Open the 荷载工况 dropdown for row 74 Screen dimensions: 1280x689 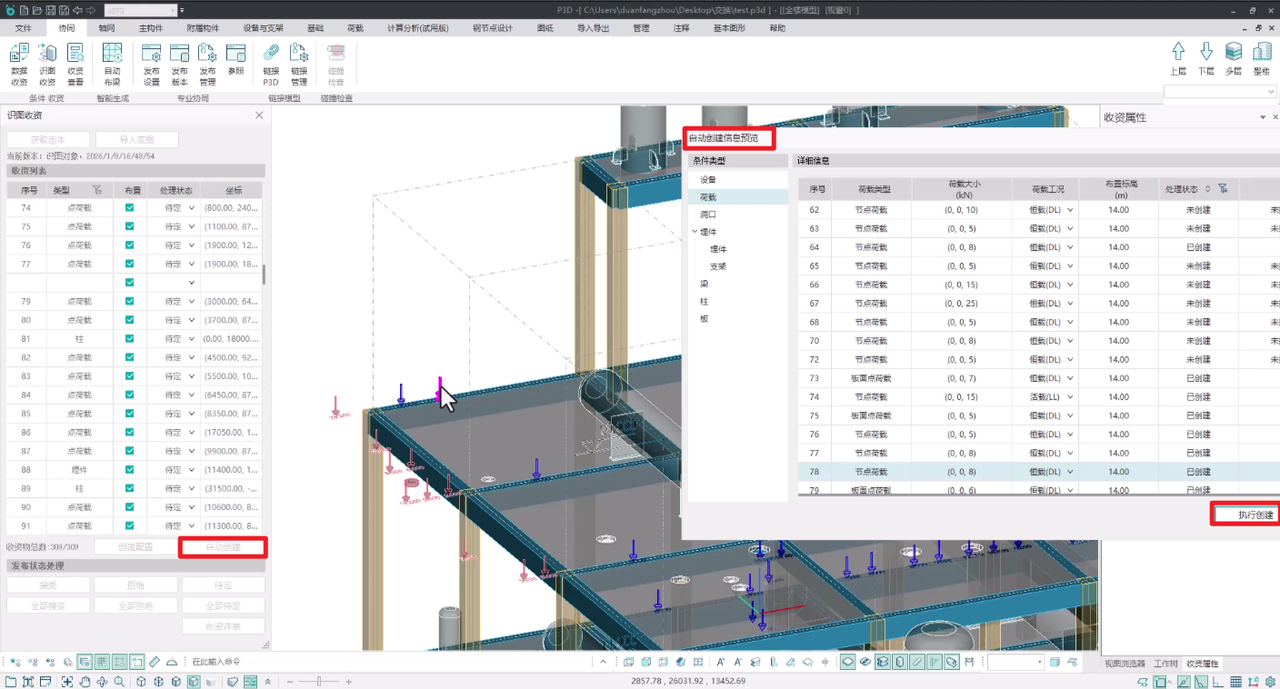click(x=1070, y=397)
